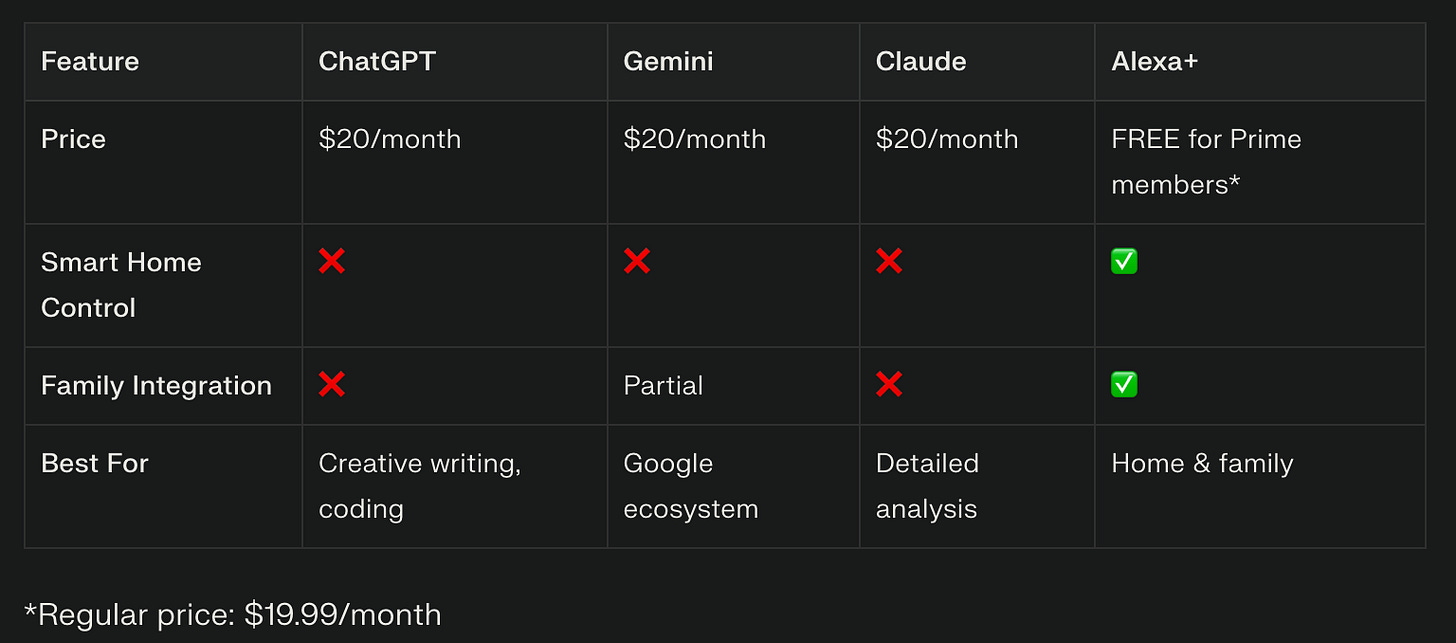This screenshot has height=643, width=1456.
Task: Click the 'Regular price: $19.99/month' footnote
Action: (x=232, y=614)
